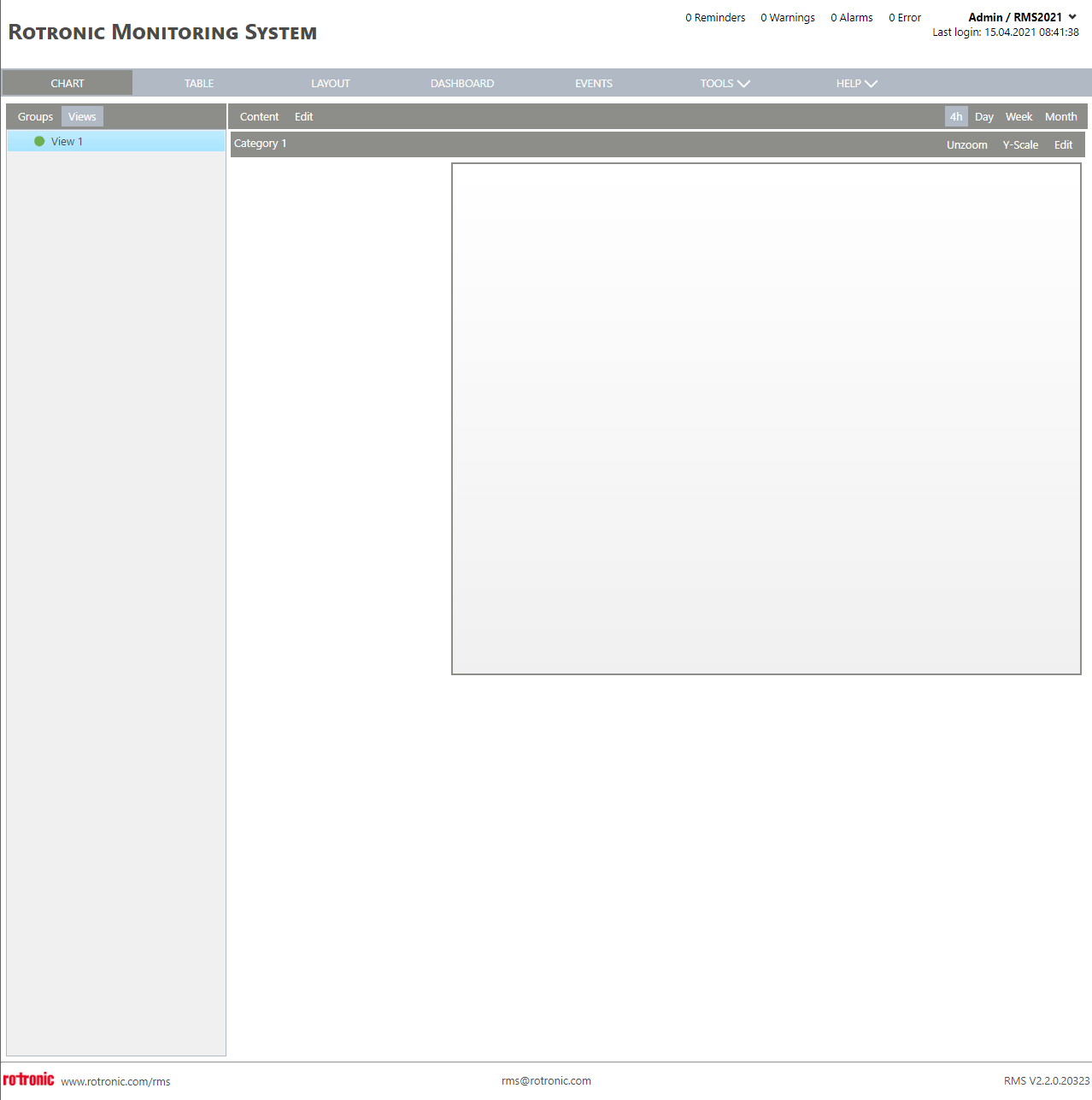Expand the TOOLS dropdown menu

725,83
